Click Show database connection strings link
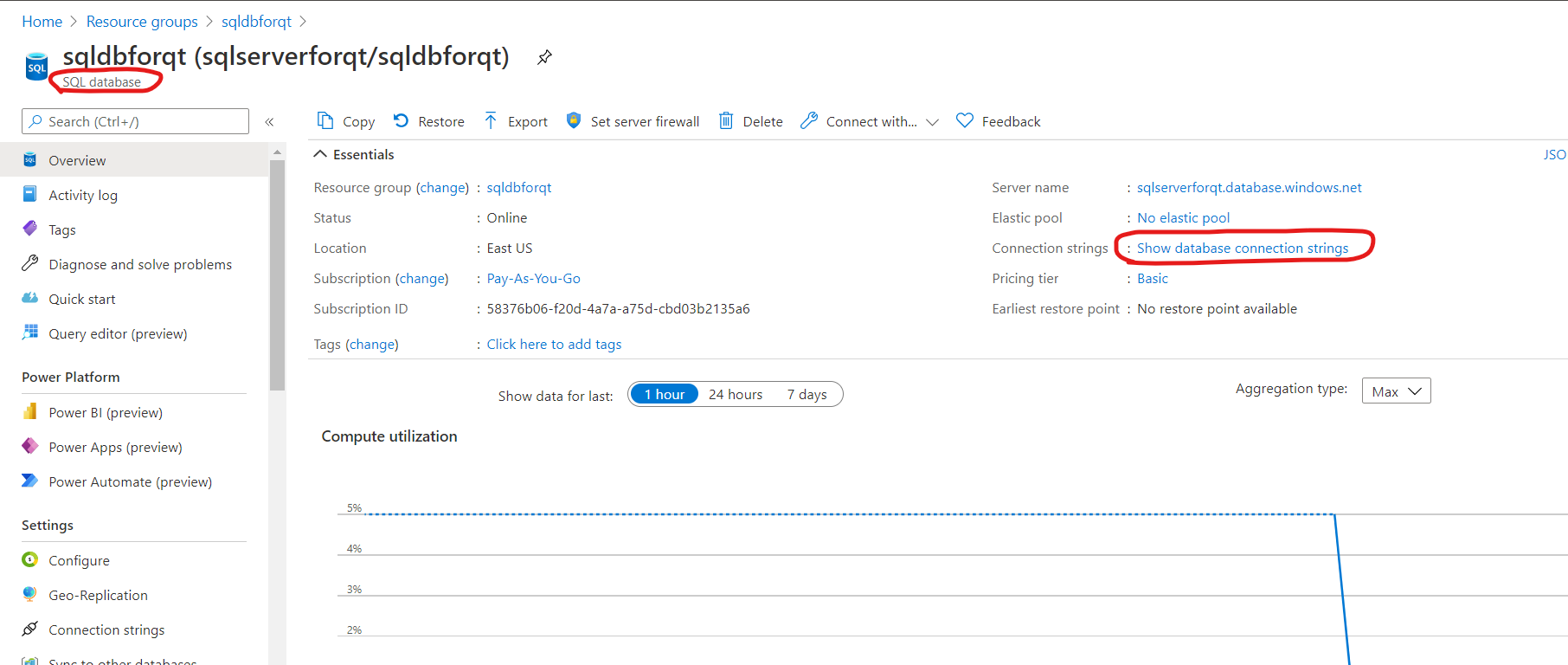 tap(1243, 248)
